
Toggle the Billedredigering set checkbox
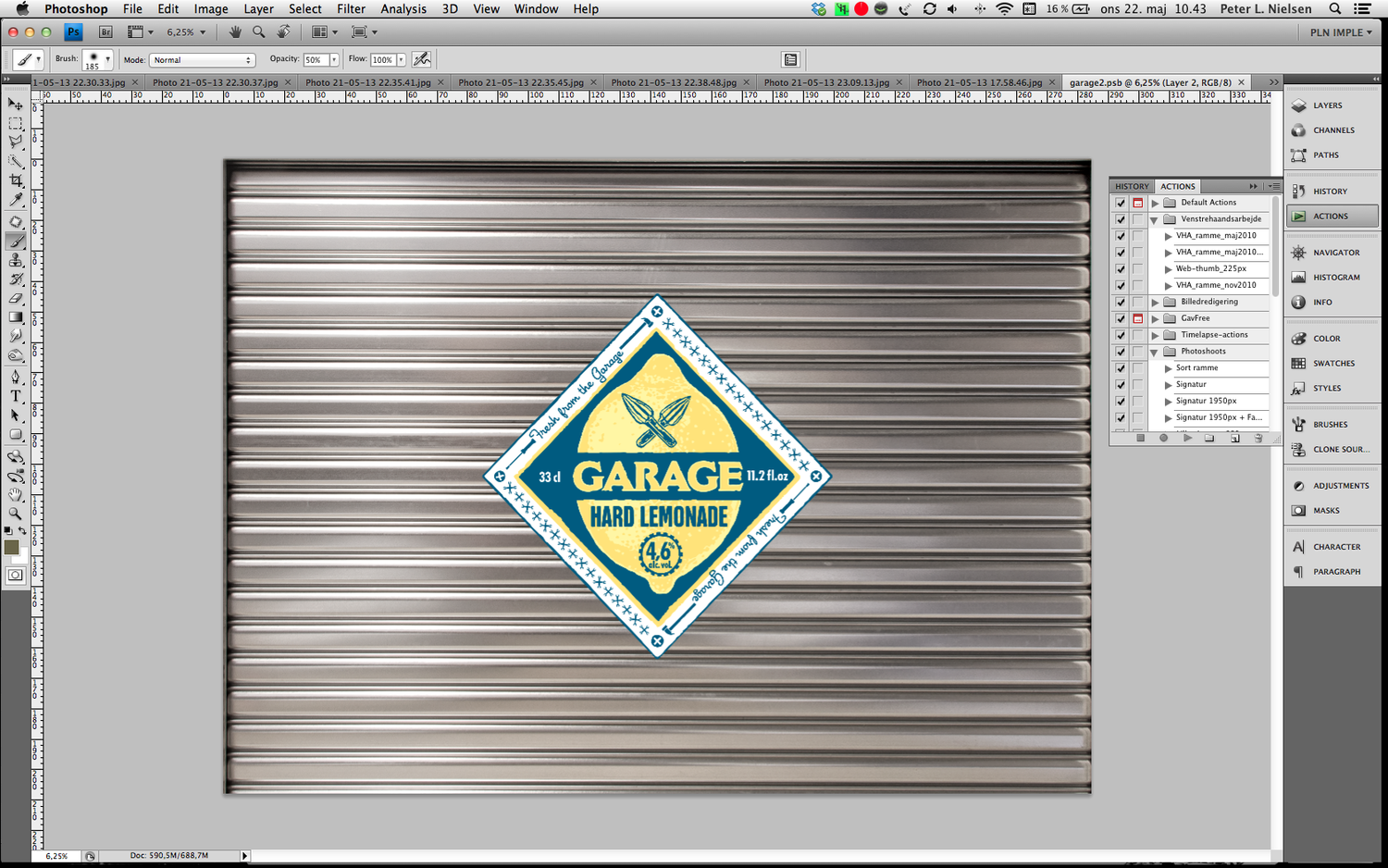[1121, 303]
